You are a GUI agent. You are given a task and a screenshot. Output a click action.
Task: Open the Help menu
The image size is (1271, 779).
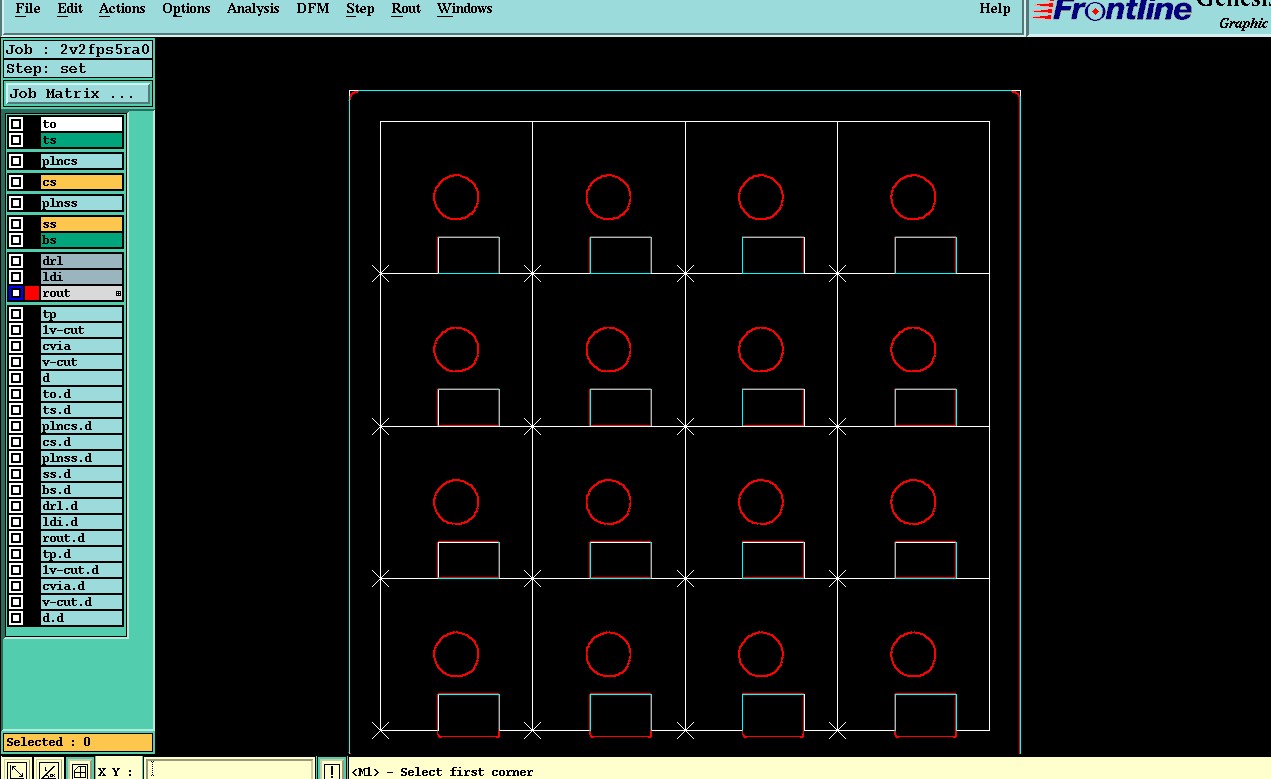[x=994, y=9]
